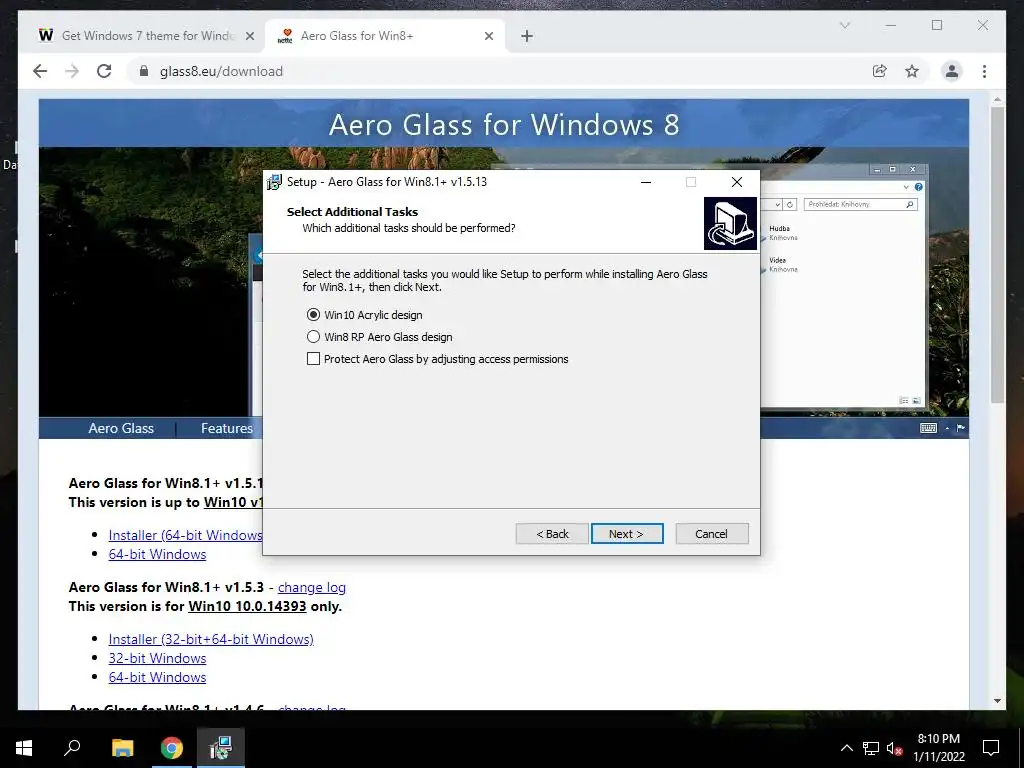Open Installer (32-bit+64-bit Windows) link
Viewport: 1024px width, 768px height.
click(211, 639)
